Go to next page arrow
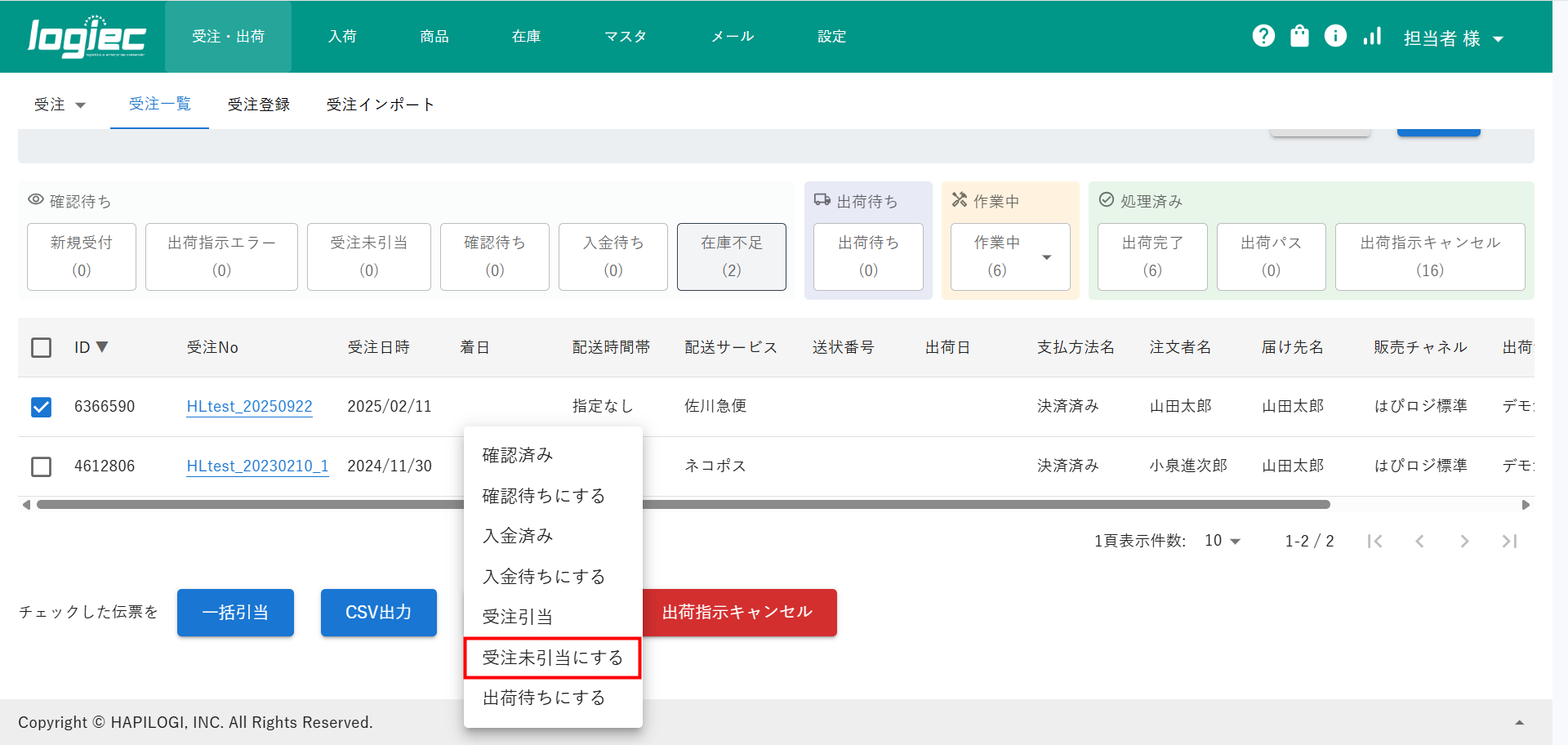This screenshot has height=745, width=1568. tap(1464, 541)
